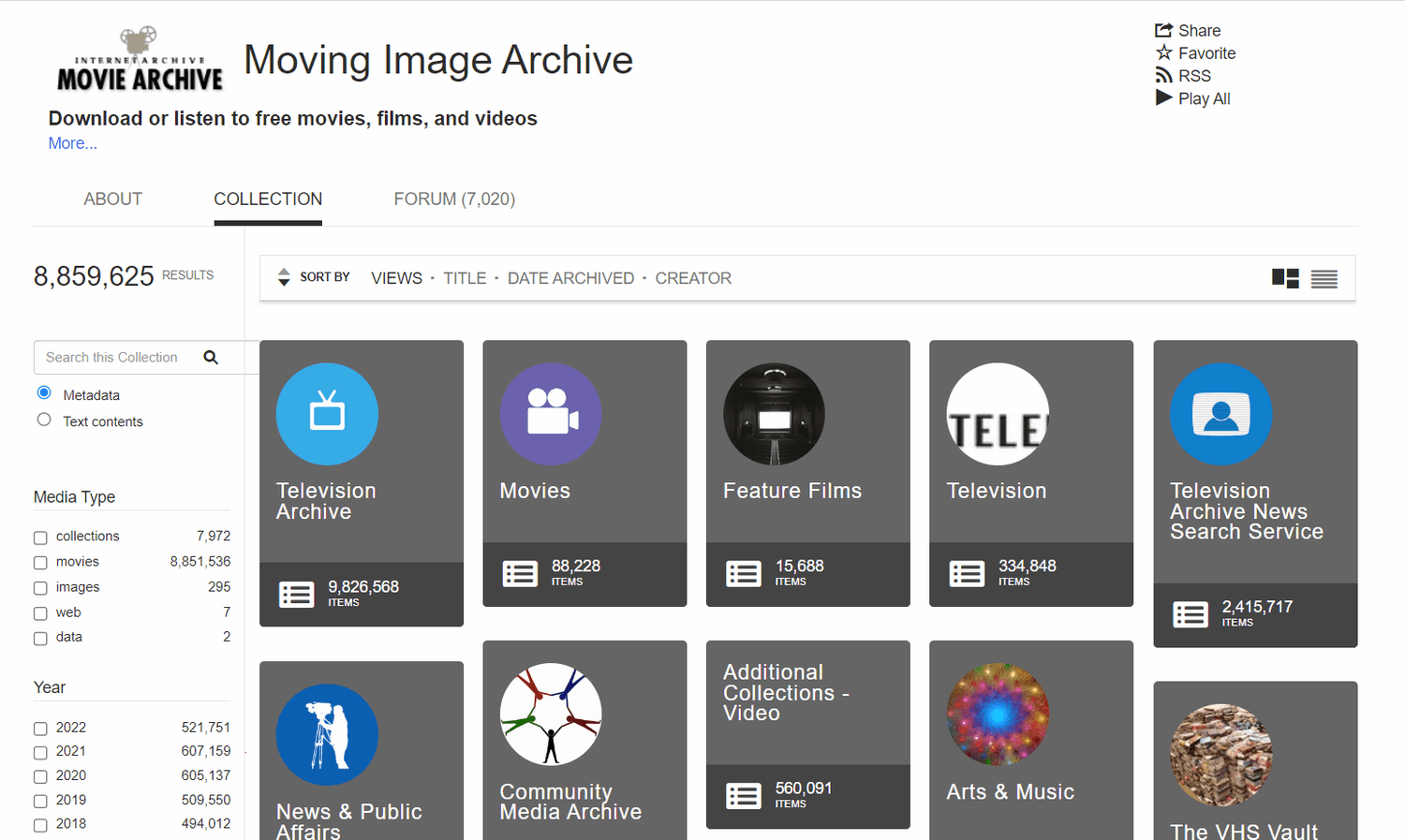Click the More... link
This screenshot has width=1405, height=840.
pos(72,143)
